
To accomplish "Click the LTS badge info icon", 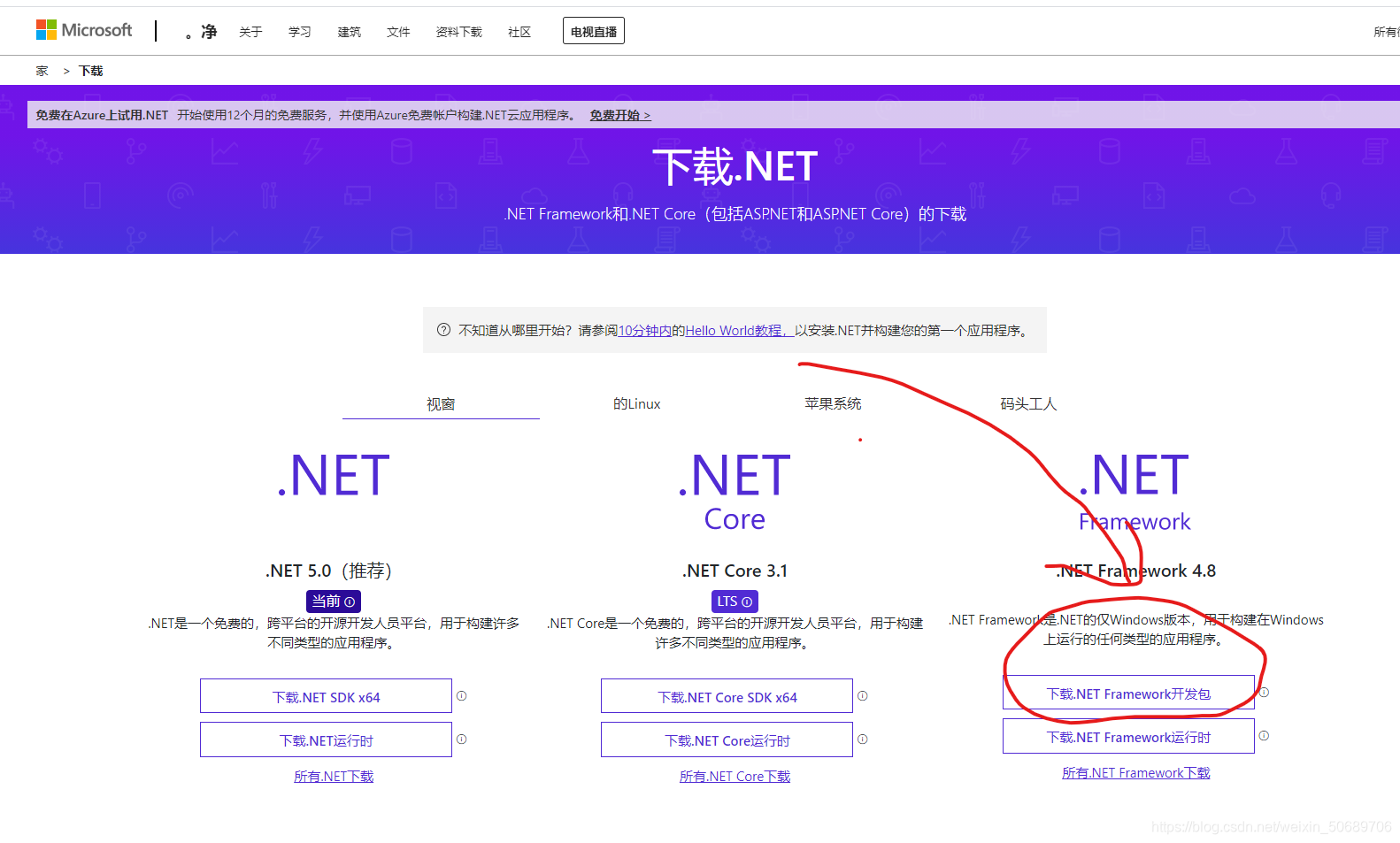I will coord(747,602).
